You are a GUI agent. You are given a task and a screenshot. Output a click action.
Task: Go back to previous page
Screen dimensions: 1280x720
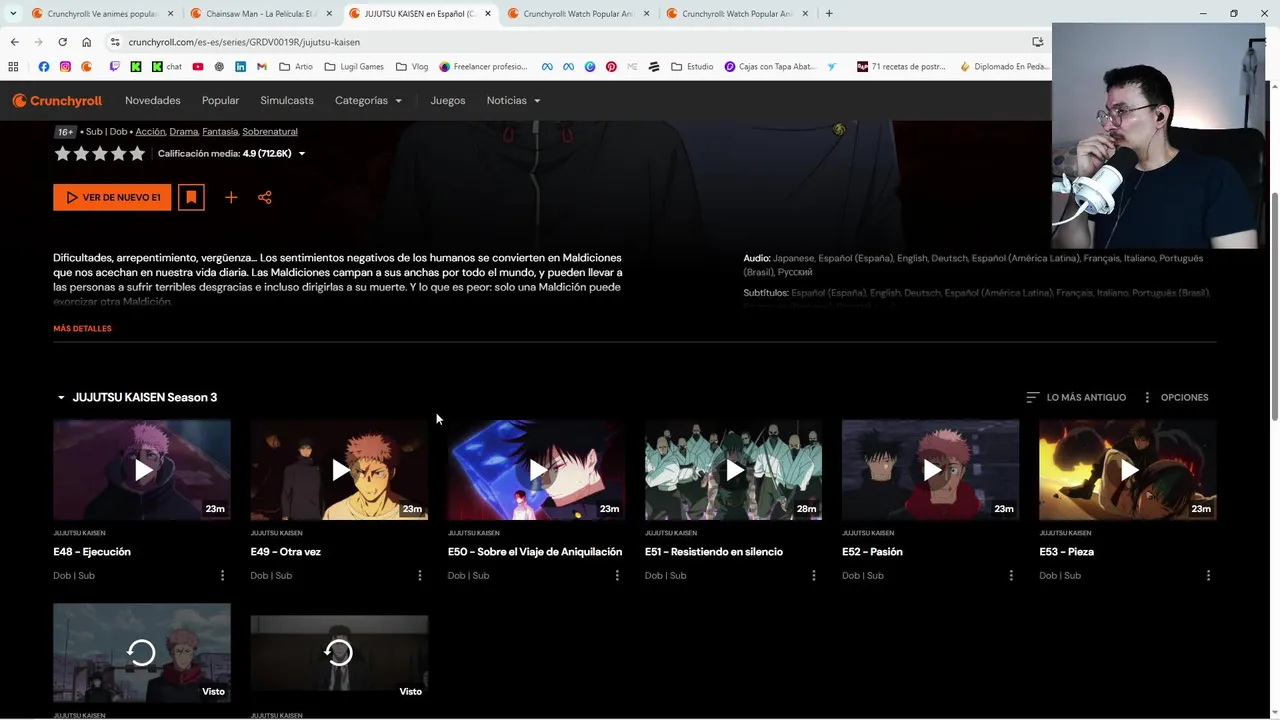point(14,42)
